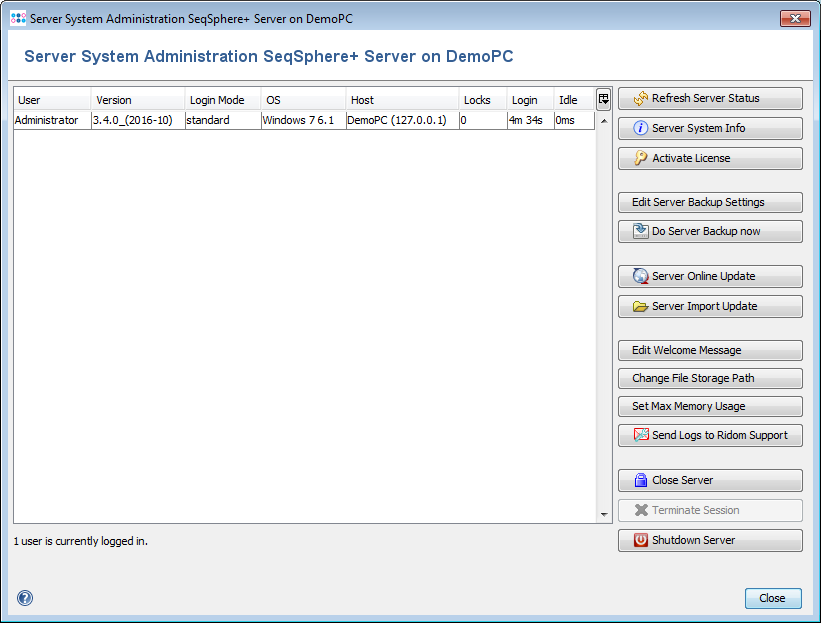Click the 3.4.0_(2016-10) version cell

click(138, 120)
